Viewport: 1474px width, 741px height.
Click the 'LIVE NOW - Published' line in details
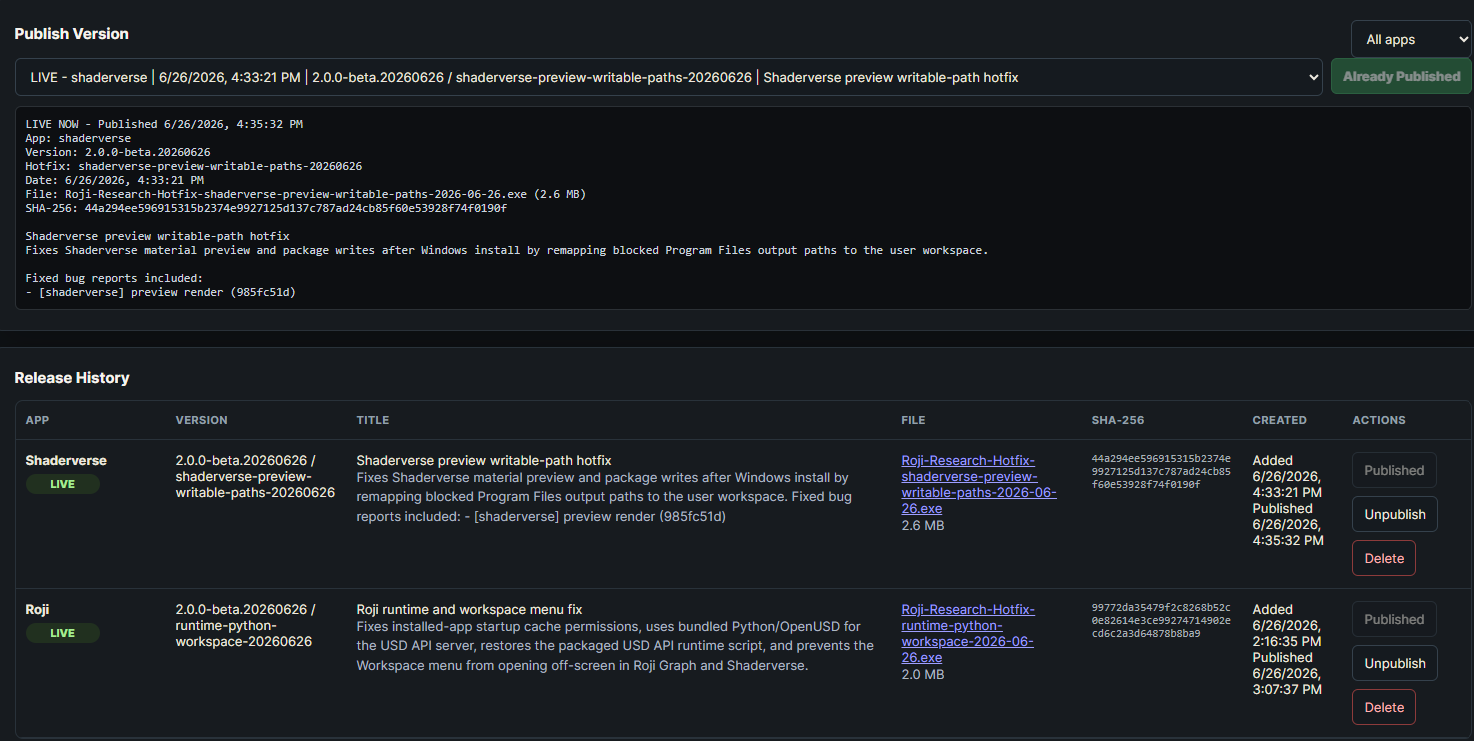pyautogui.click(x=164, y=124)
